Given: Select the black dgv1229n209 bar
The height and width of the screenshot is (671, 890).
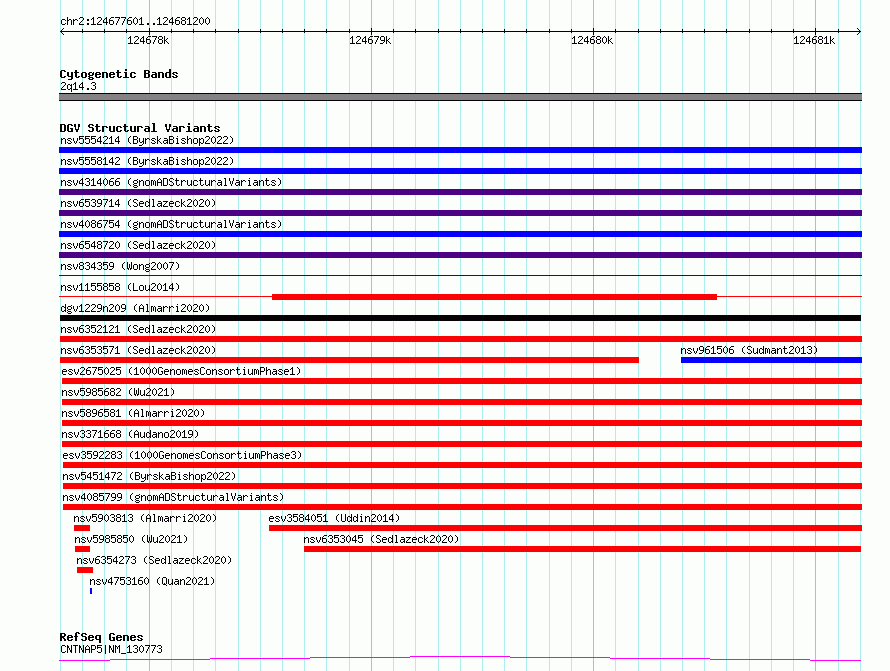Looking at the screenshot, I should [460, 318].
